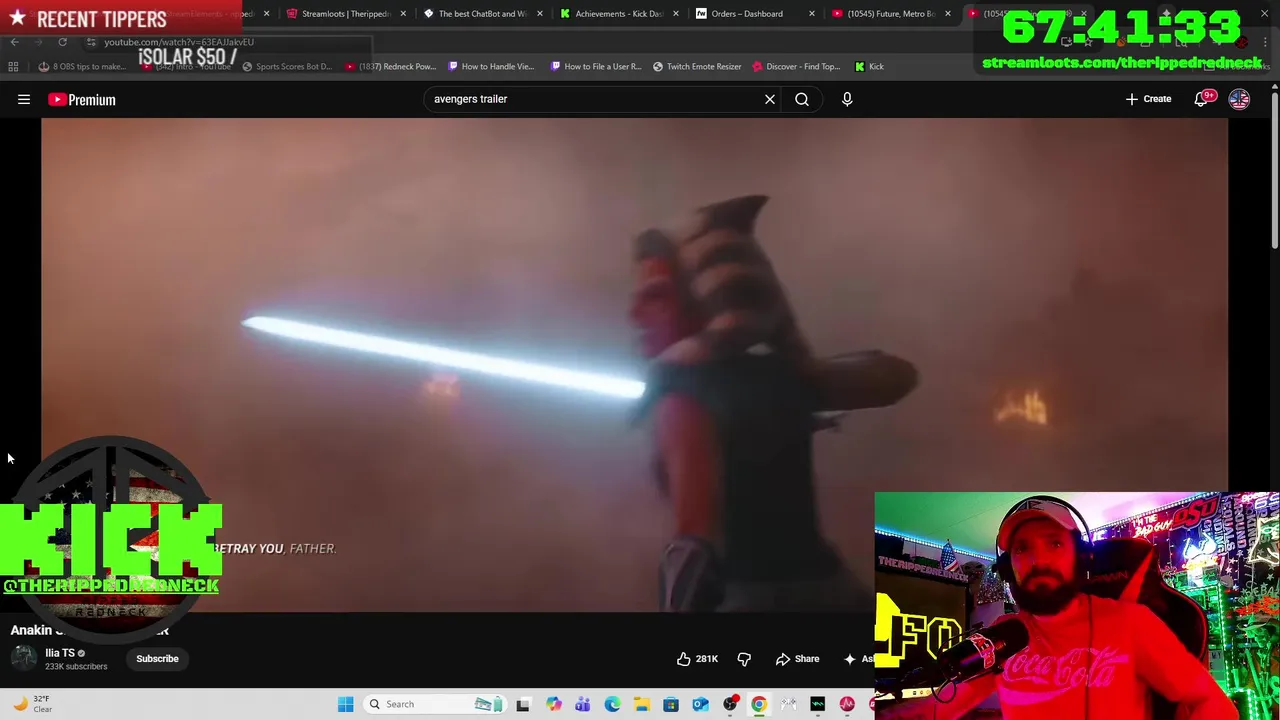Switch to the Achievements - Kick Dashboard tab

[x=619, y=14]
